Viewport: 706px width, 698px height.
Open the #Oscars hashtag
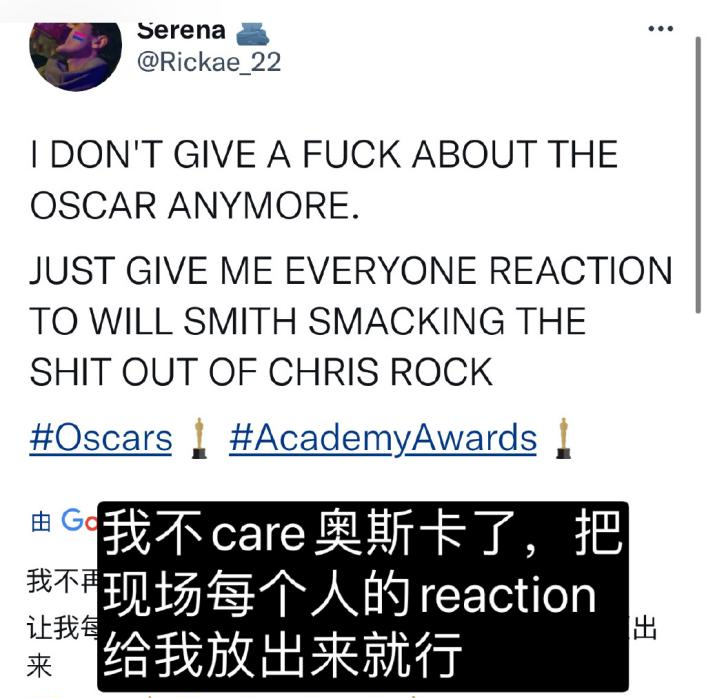pos(101,438)
